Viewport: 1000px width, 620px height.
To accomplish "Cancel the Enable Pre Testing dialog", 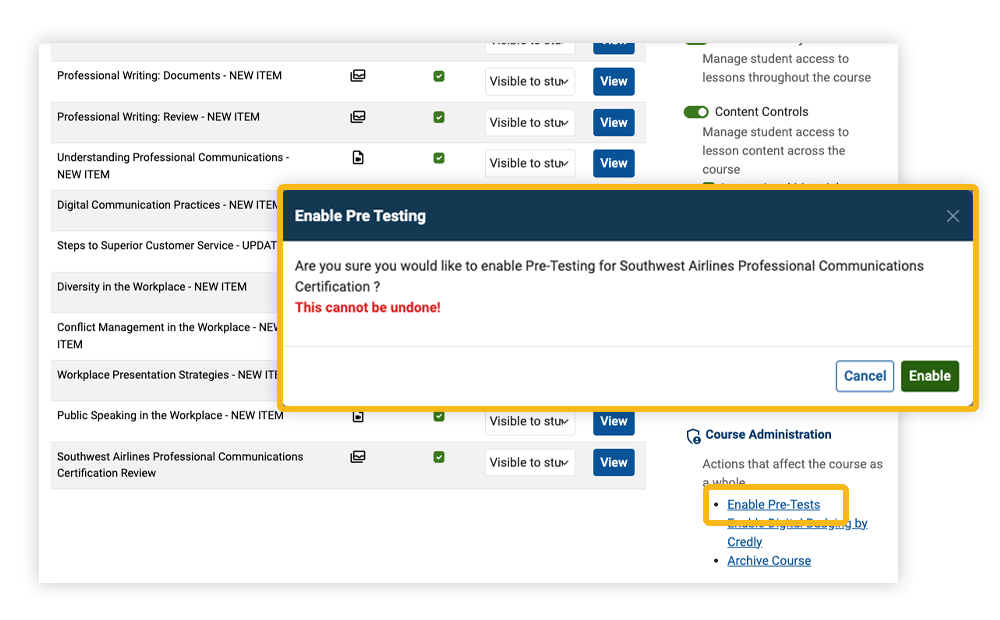I will point(864,376).
